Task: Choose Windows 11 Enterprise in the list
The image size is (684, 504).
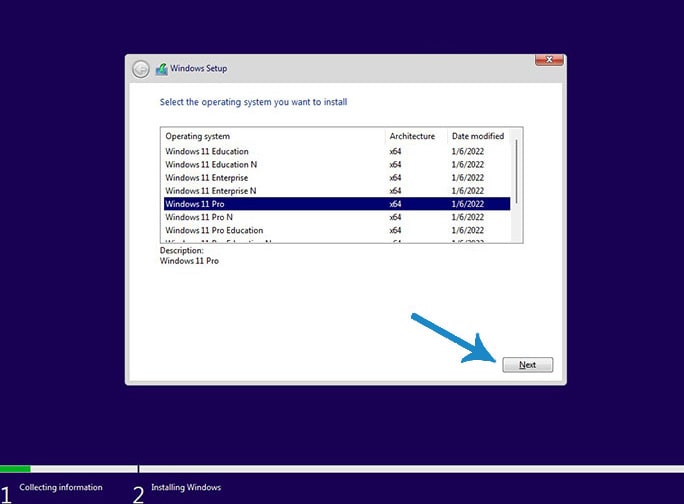Action: click(x=207, y=178)
